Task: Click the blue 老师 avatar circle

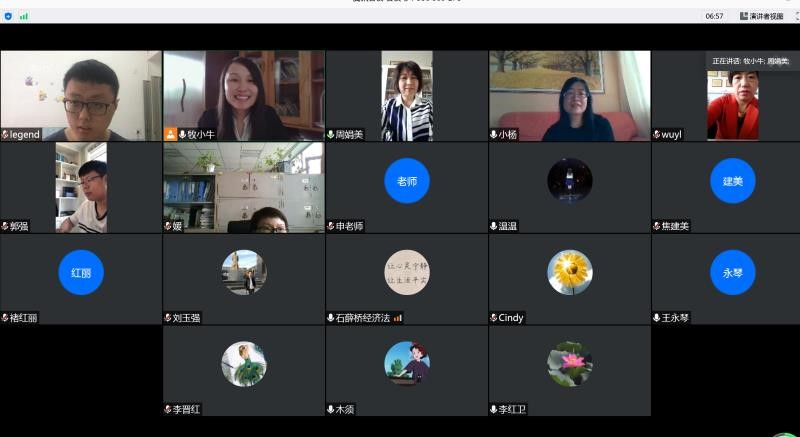Action: (x=407, y=181)
